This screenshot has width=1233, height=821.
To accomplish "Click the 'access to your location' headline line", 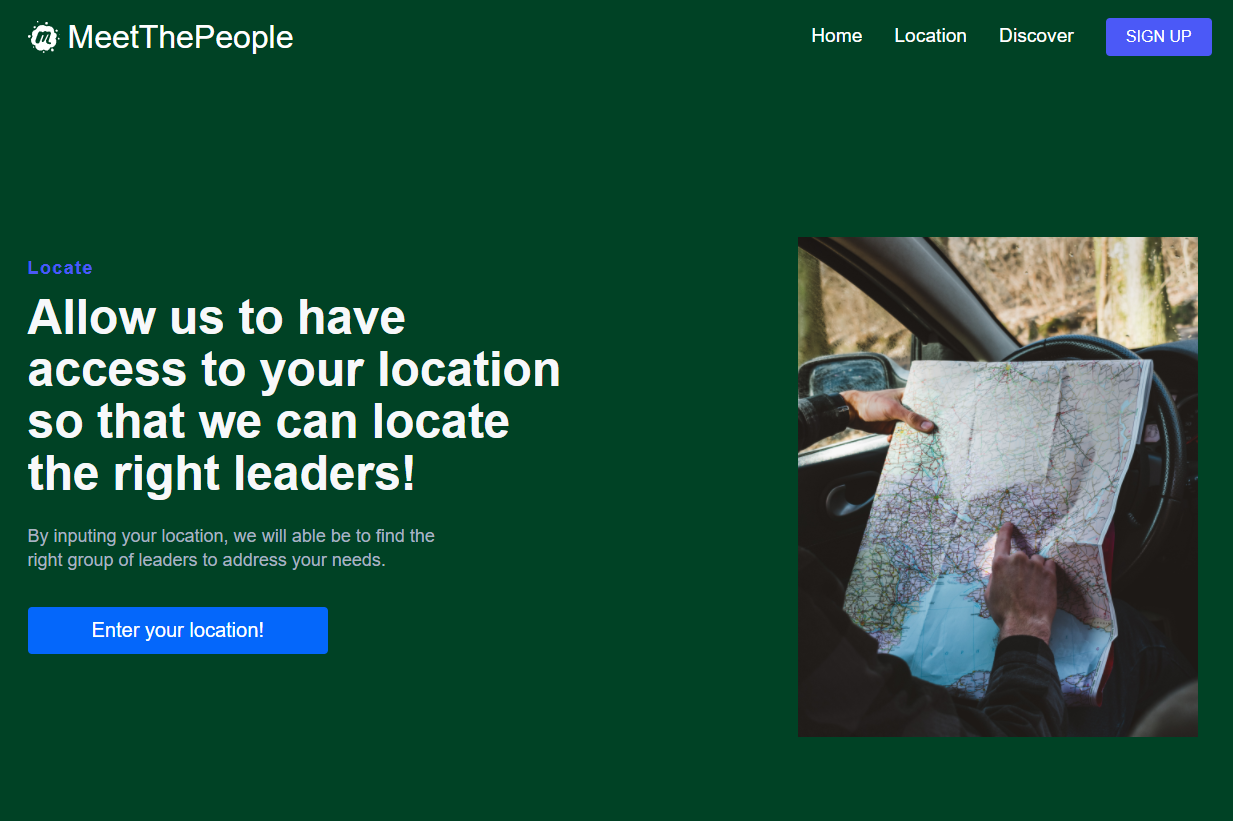I will (294, 369).
